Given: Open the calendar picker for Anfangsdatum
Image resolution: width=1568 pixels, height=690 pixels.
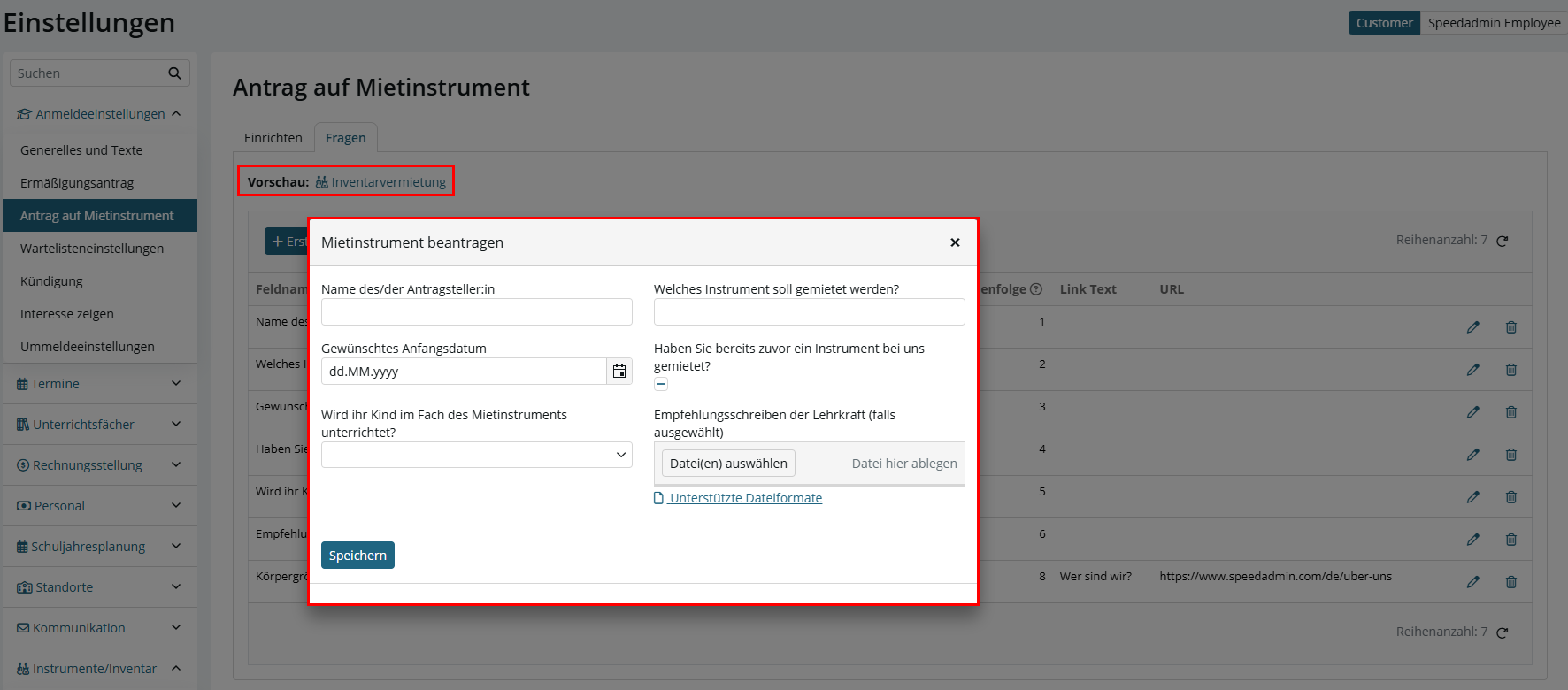Looking at the screenshot, I should click(619, 372).
